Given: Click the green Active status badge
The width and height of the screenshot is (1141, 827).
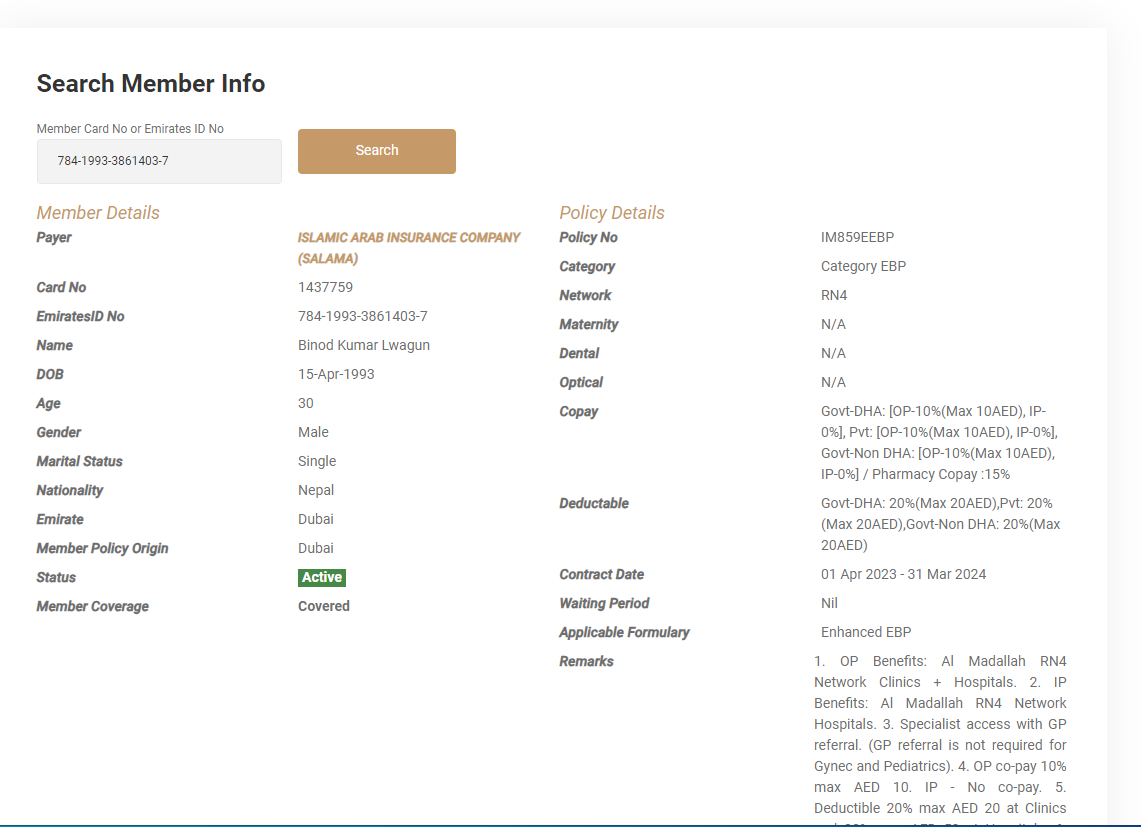Looking at the screenshot, I should (x=322, y=578).
